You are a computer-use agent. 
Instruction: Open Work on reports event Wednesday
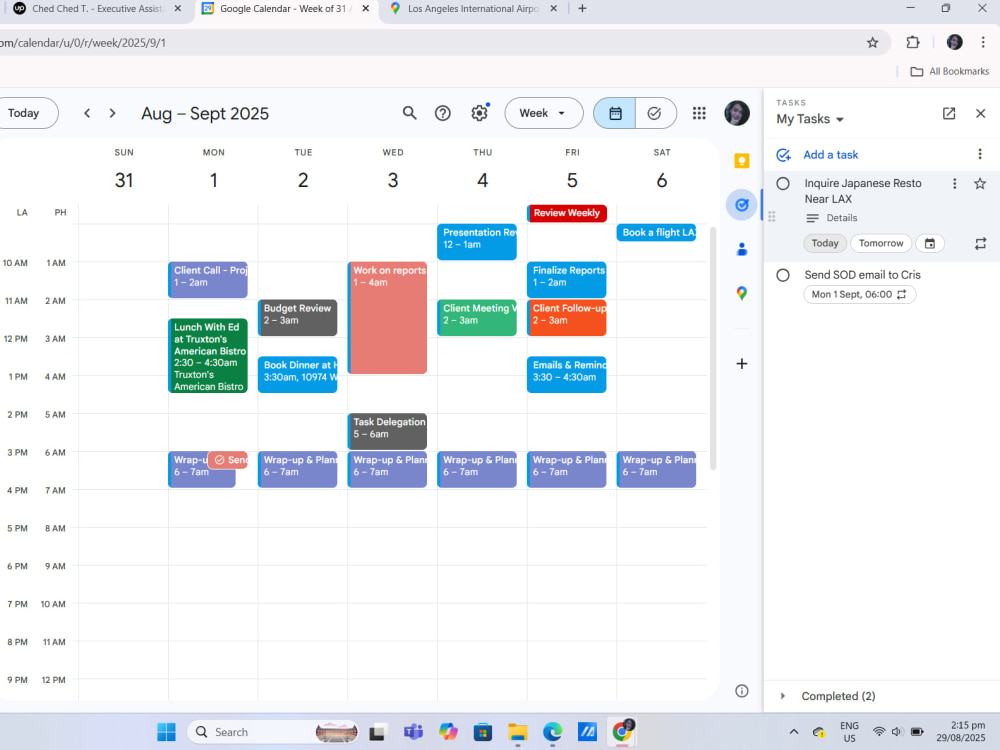[388, 318]
